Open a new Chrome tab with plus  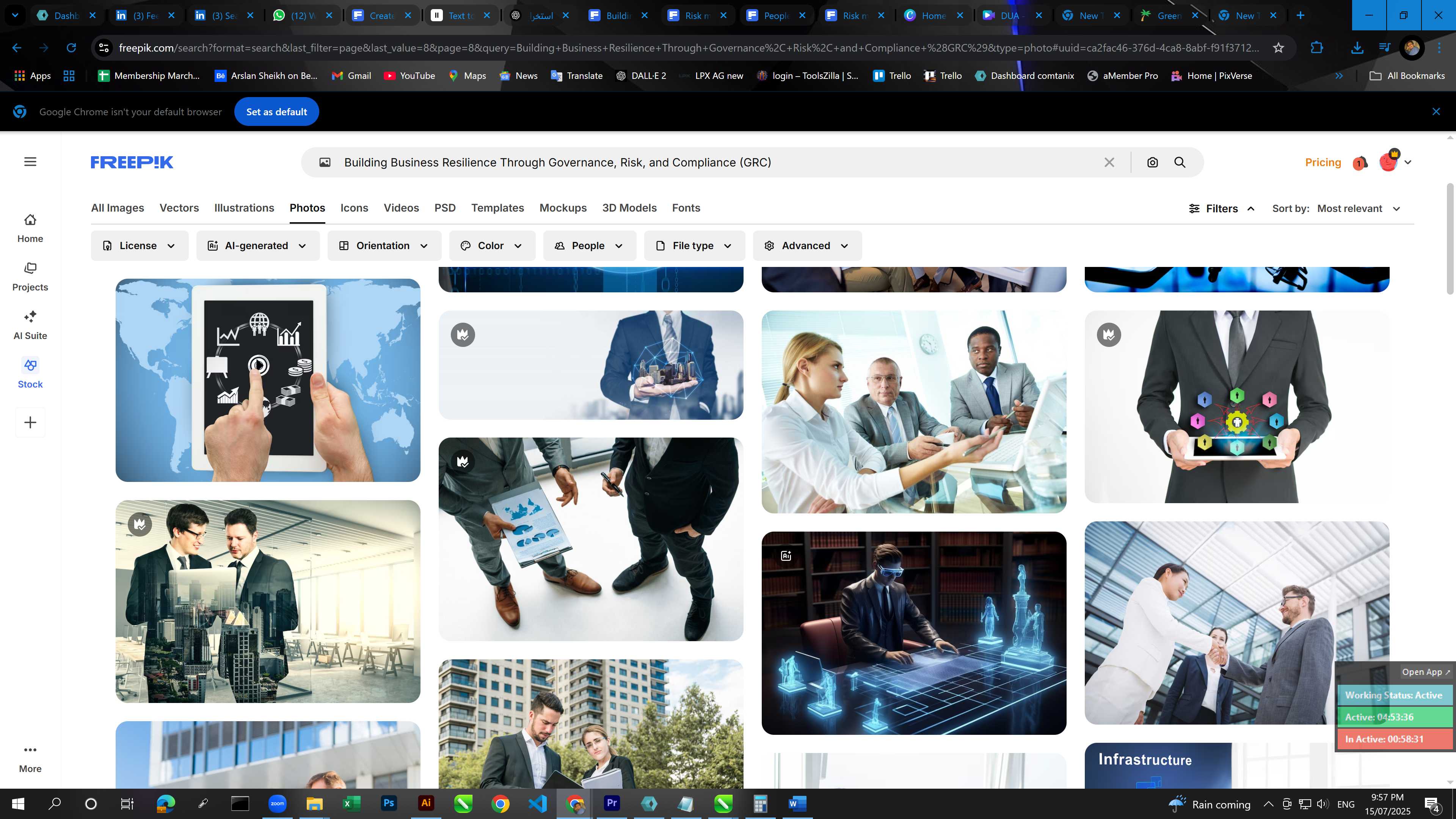tap(1300, 15)
